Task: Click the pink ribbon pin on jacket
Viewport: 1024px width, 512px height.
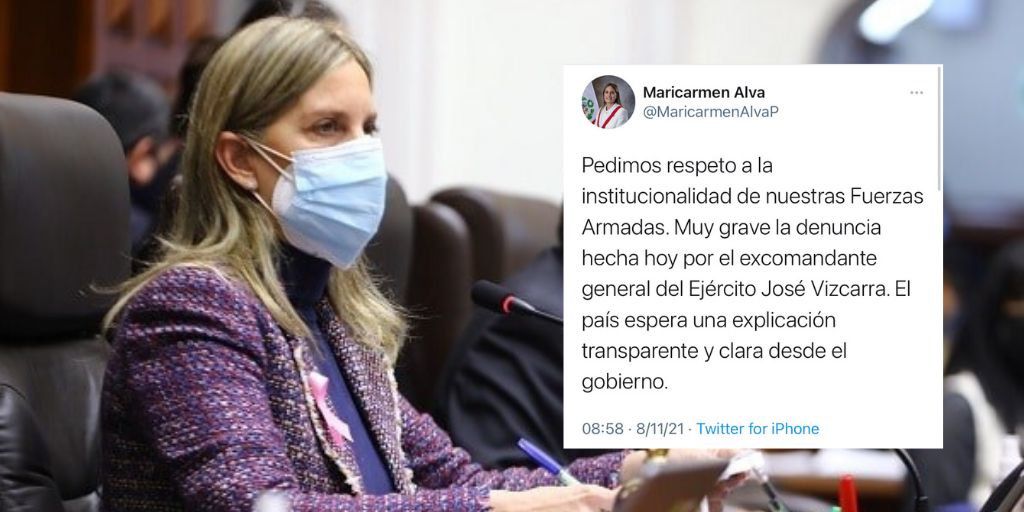Action: 327,406
